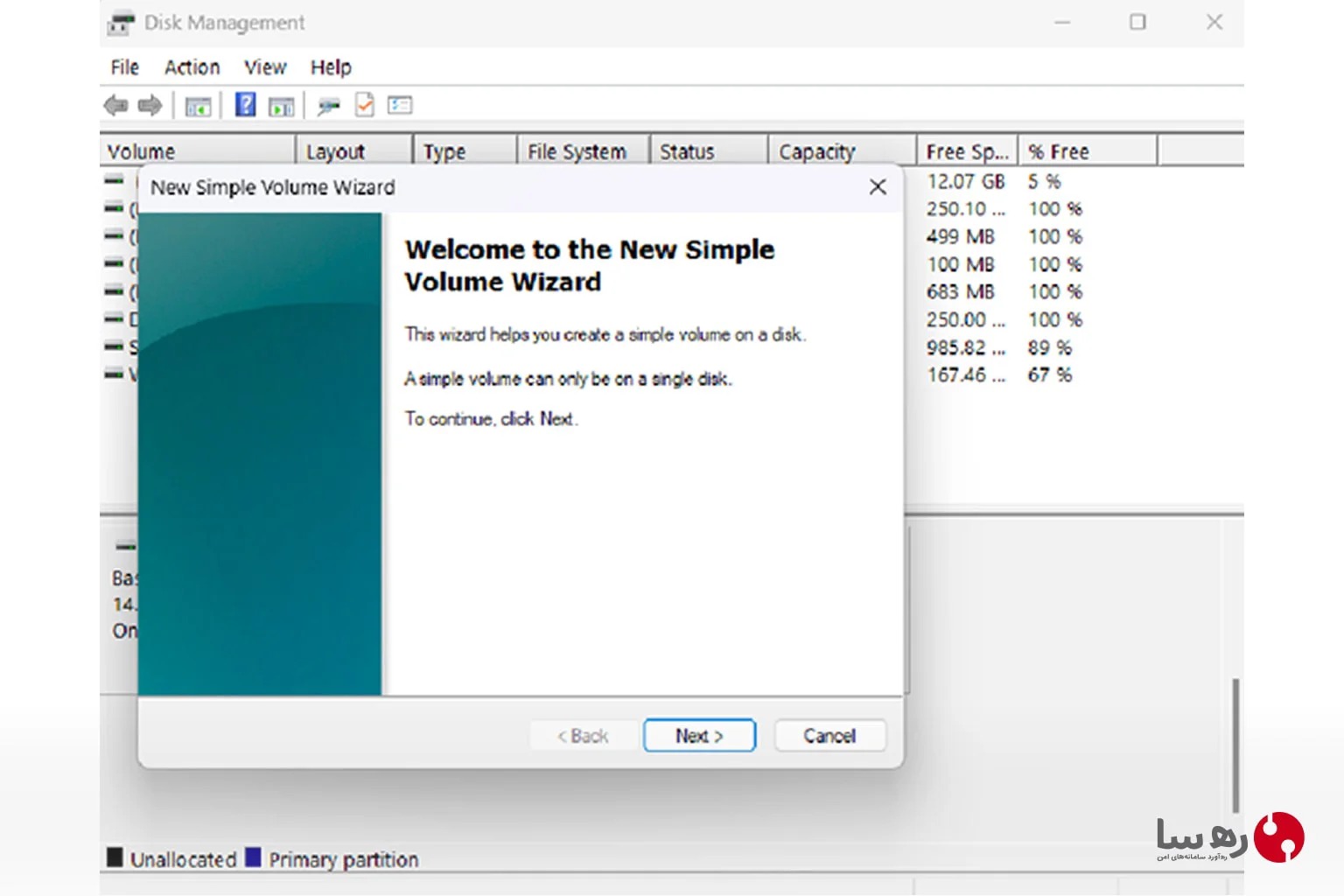1344x896 pixels.
Task: Open the blue question mark Help icon
Action: 246,105
